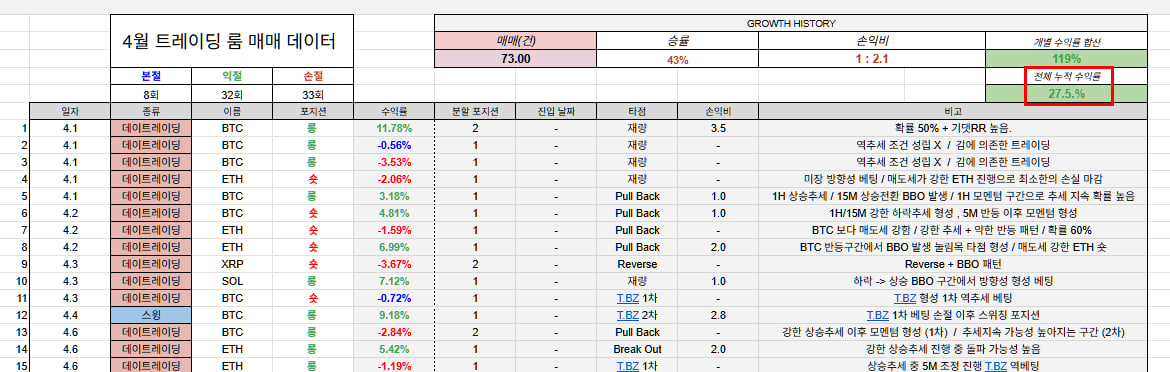Select the 43% win rate cell
This screenshot has height=372, width=1170.
pyautogui.click(x=678, y=59)
